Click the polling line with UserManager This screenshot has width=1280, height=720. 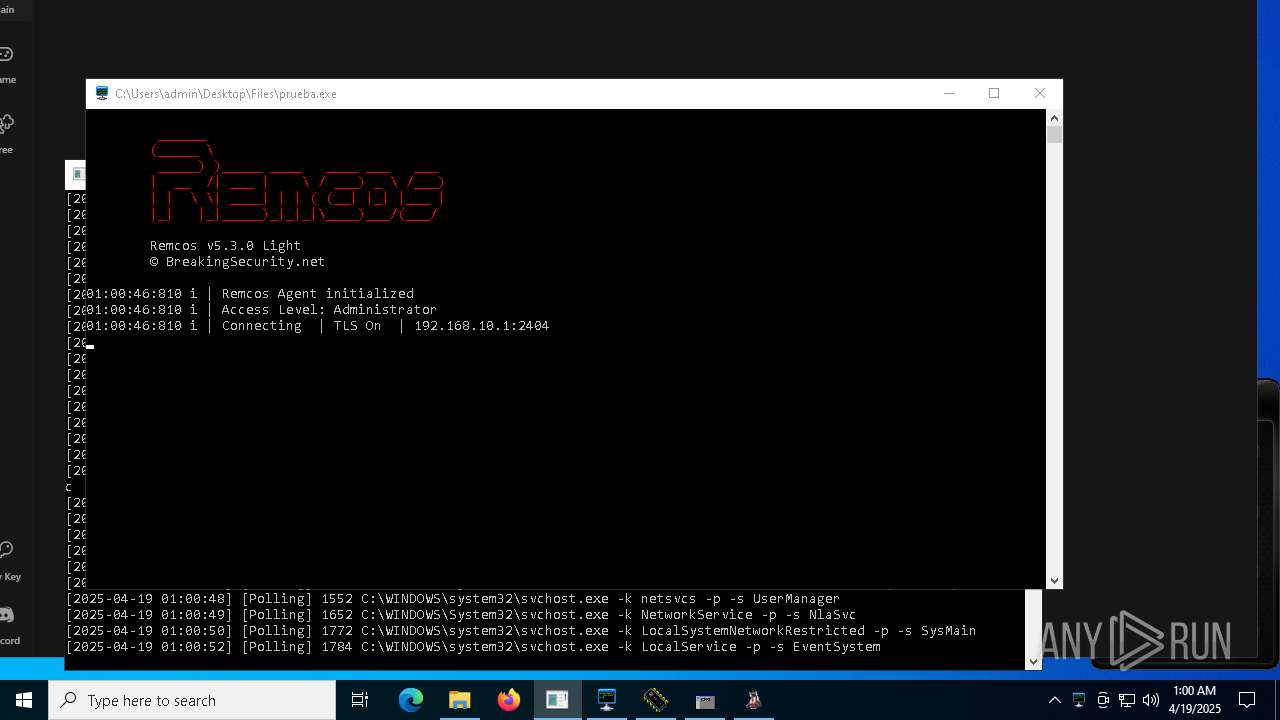coord(453,598)
